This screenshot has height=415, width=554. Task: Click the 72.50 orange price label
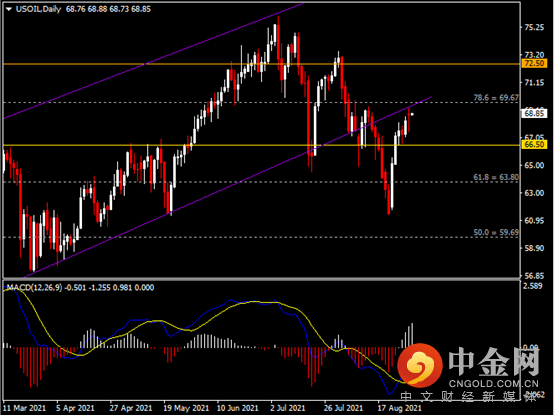pos(534,64)
